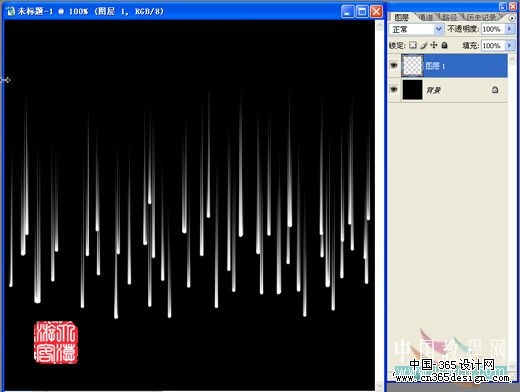
Task: Click the canvas vertical scrollbar up arrow
Action: 379,26
